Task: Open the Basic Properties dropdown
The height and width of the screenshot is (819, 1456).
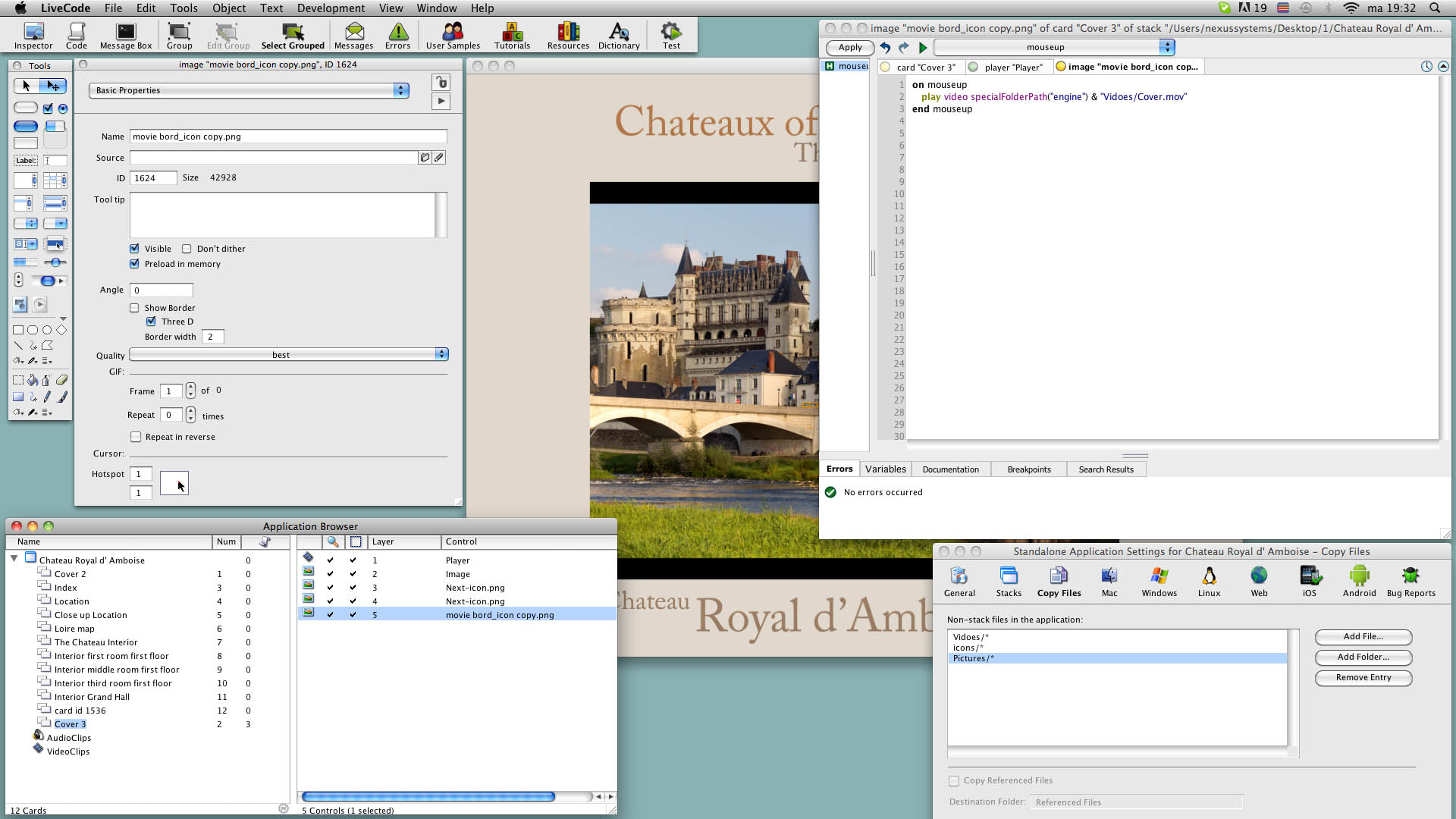Action: click(249, 90)
